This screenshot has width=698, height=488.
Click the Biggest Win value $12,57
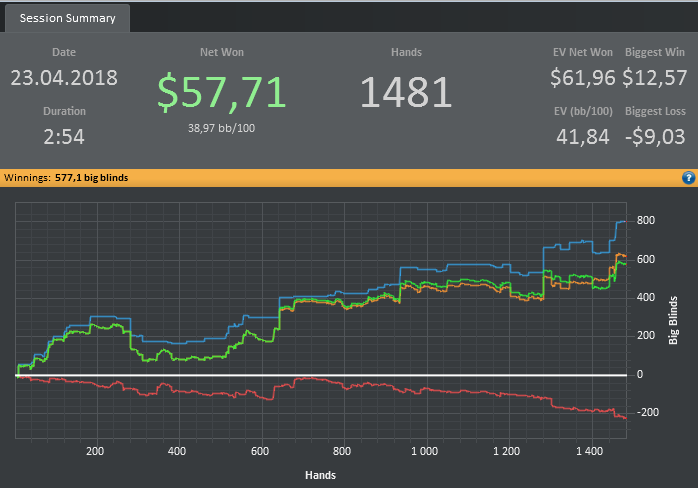(x=654, y=77)
